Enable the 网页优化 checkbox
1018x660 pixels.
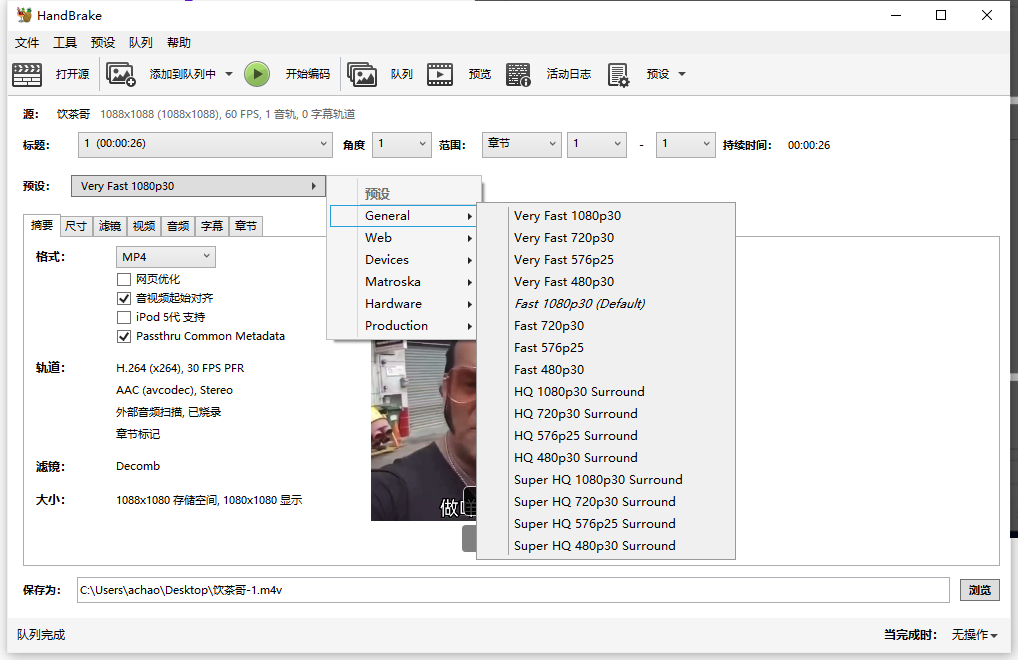(124, 280)
